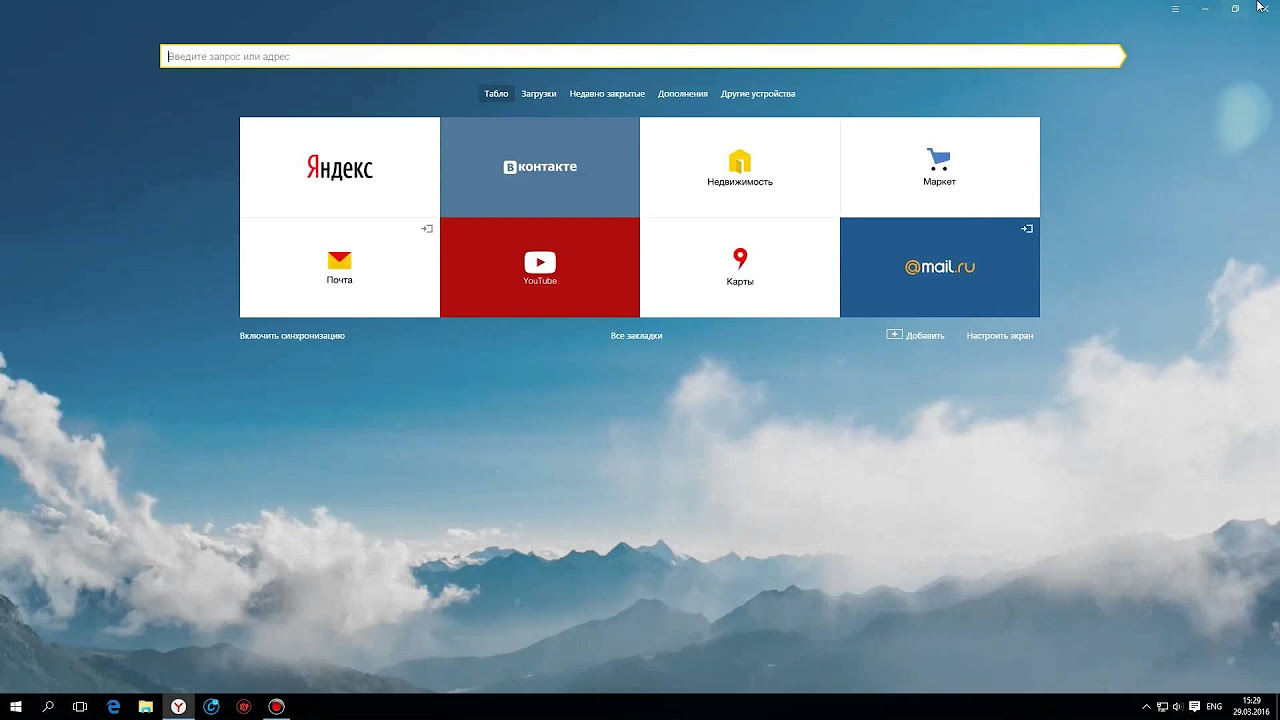Open the Action Center notifications icon
Image resolution: width=1280 pixels, height=720 pixels.
coord(1194,707)
